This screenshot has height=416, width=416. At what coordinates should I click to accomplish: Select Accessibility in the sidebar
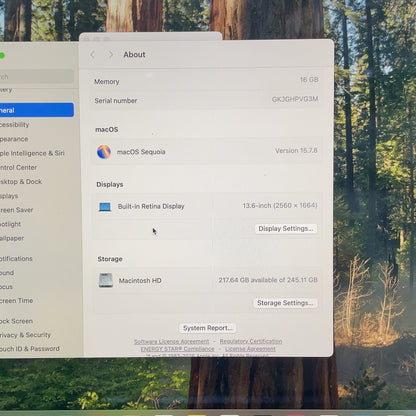pyautogui.click(x=15, y=125)
